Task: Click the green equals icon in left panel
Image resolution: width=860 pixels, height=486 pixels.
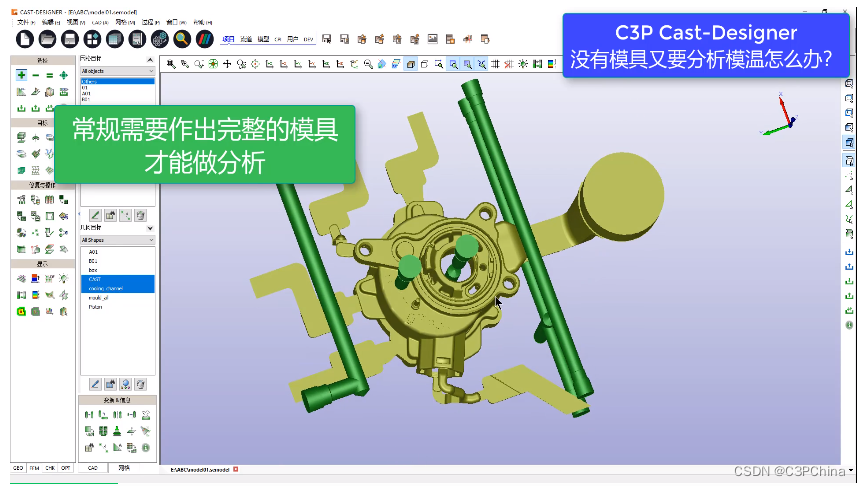Action: [x=50, y=75]
